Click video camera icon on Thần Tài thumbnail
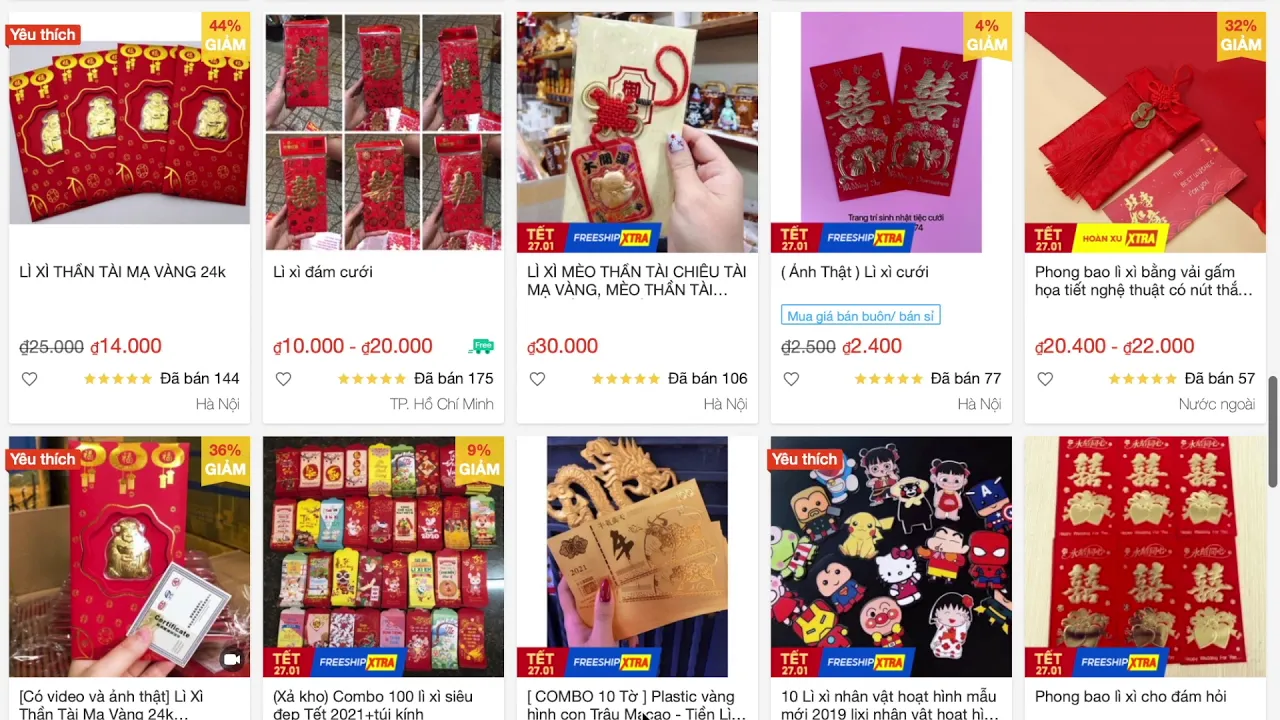This screenshot has width=1280, height=720. coord(232,660)
